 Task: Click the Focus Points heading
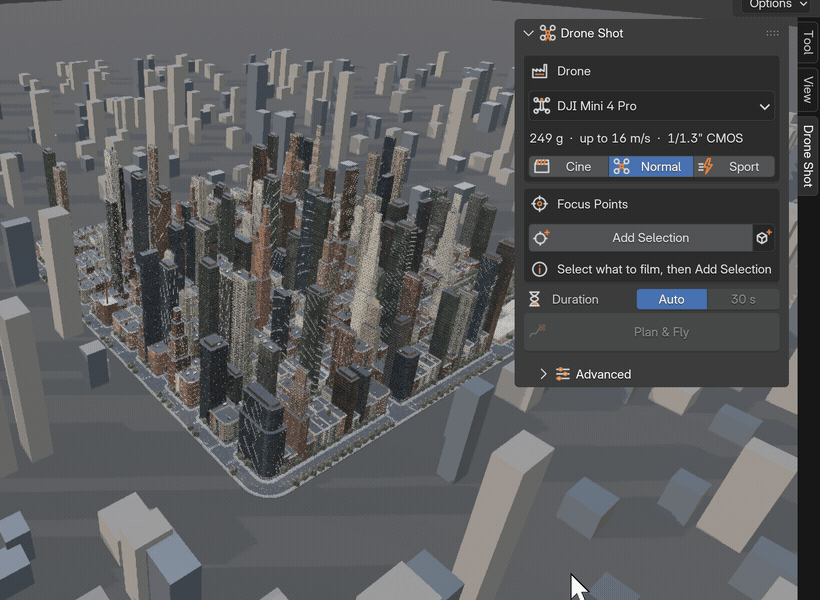(592, 204)
